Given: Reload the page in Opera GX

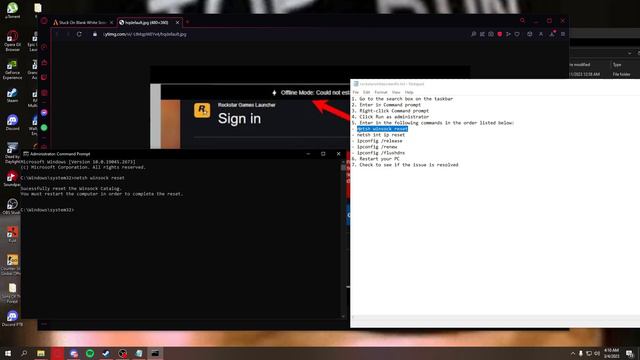Looking at the screenshot, I should pos(79,34).
